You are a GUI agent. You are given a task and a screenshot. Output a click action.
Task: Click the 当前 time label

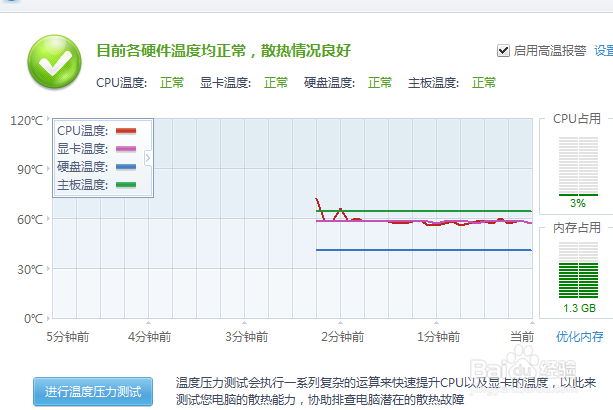click(522, 337)
